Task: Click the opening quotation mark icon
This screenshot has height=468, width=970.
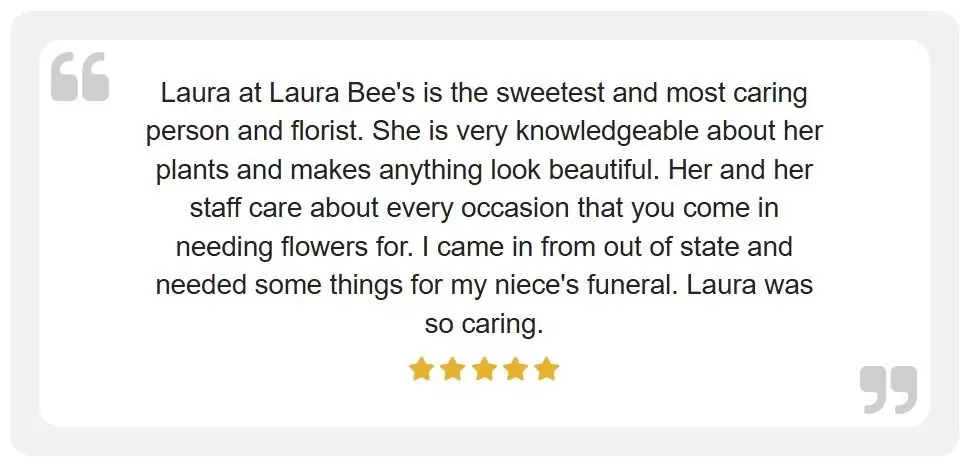Action: point(80,77)
